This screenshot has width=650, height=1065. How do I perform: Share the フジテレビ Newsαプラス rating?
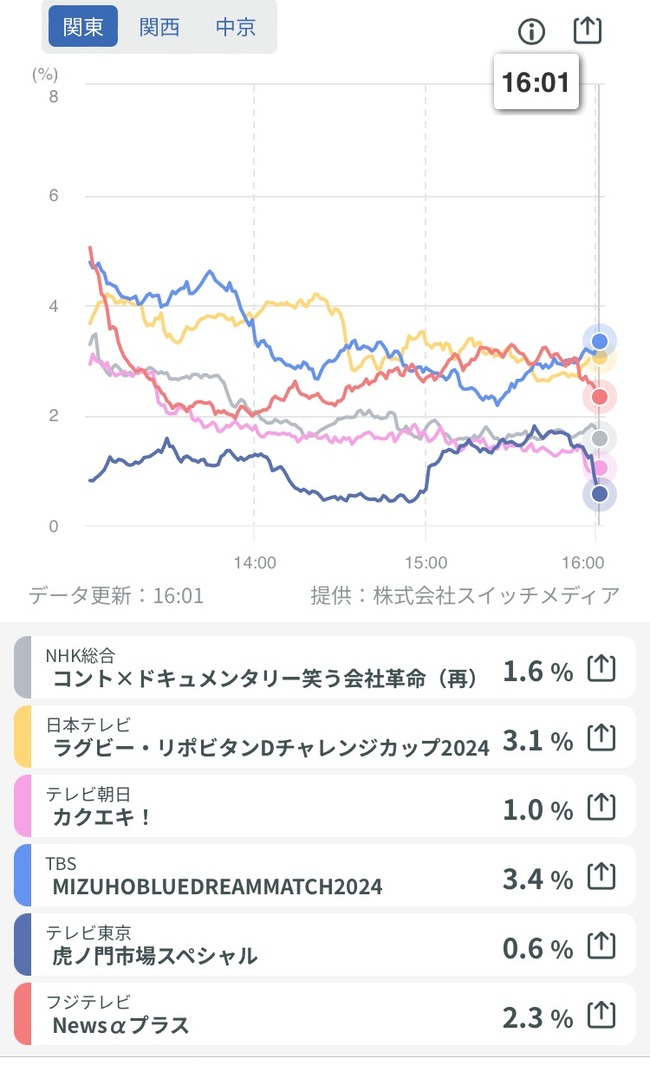click(601, 1015)
